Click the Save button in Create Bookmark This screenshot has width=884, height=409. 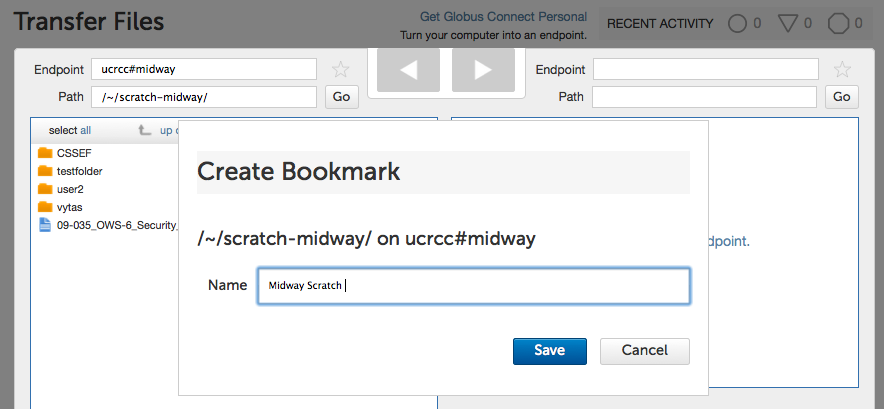[550, 351]
